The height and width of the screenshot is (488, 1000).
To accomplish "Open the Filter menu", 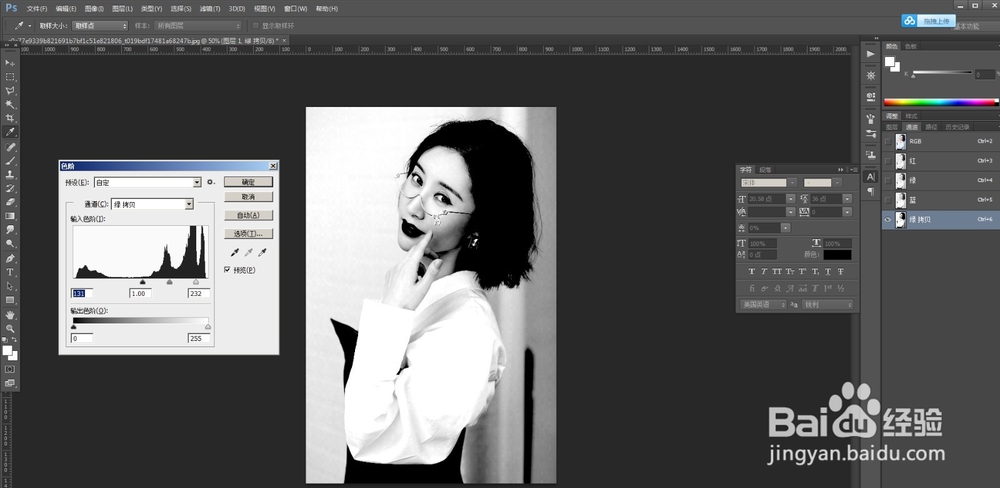I will pos(210,9).
